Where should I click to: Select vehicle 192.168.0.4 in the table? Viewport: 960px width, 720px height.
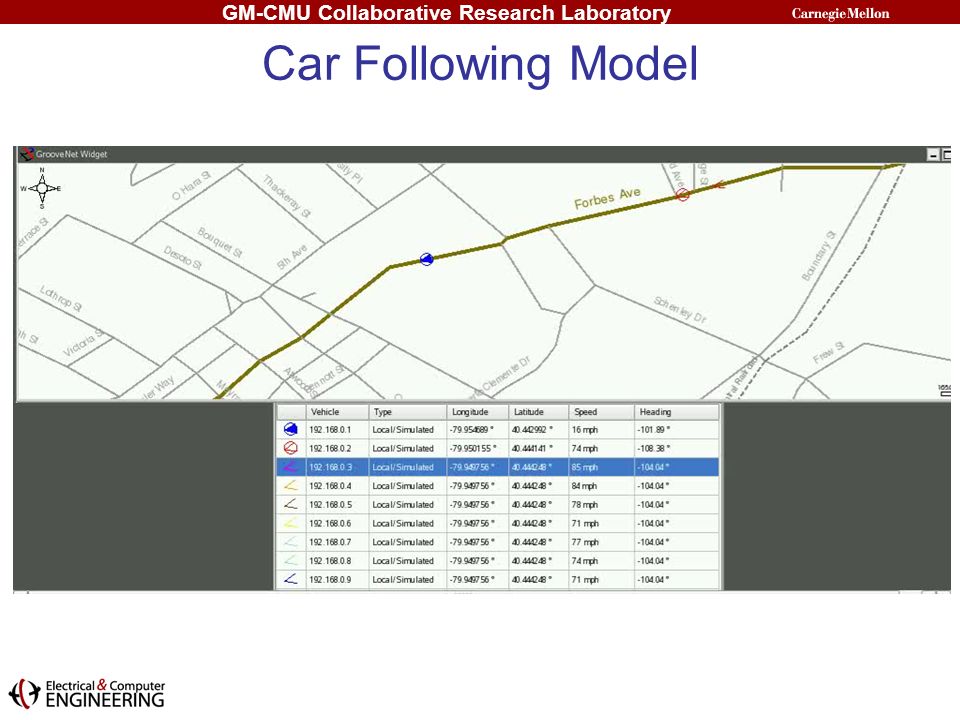[x=498, y=486]
